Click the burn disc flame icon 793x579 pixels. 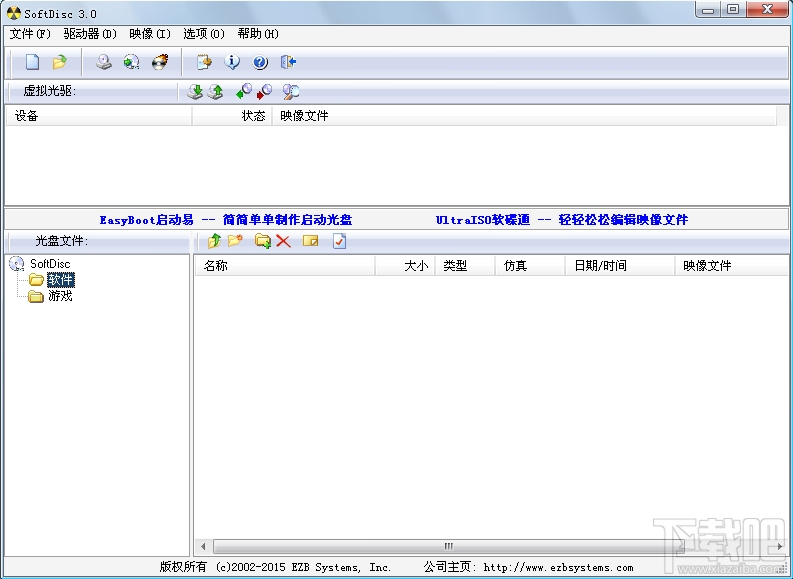[160, 62]
